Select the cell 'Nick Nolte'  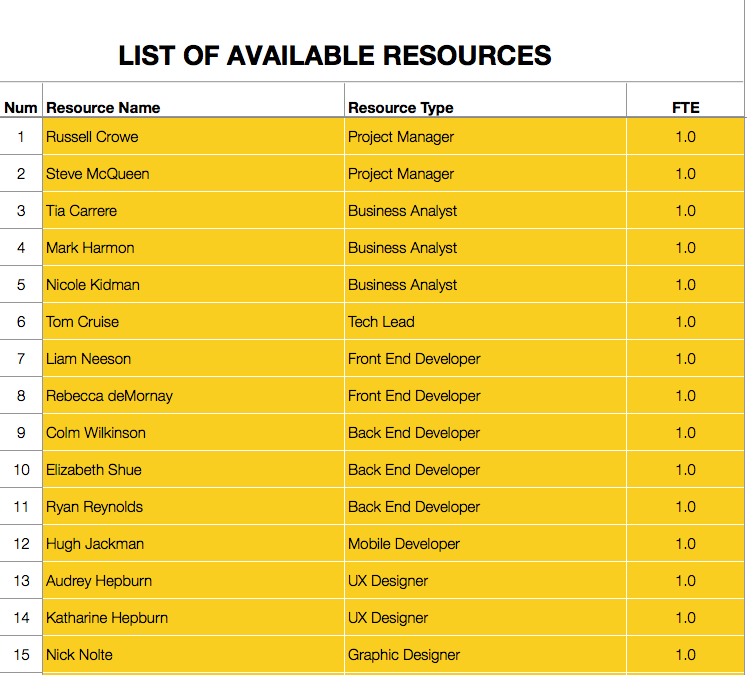click(193, 655)
